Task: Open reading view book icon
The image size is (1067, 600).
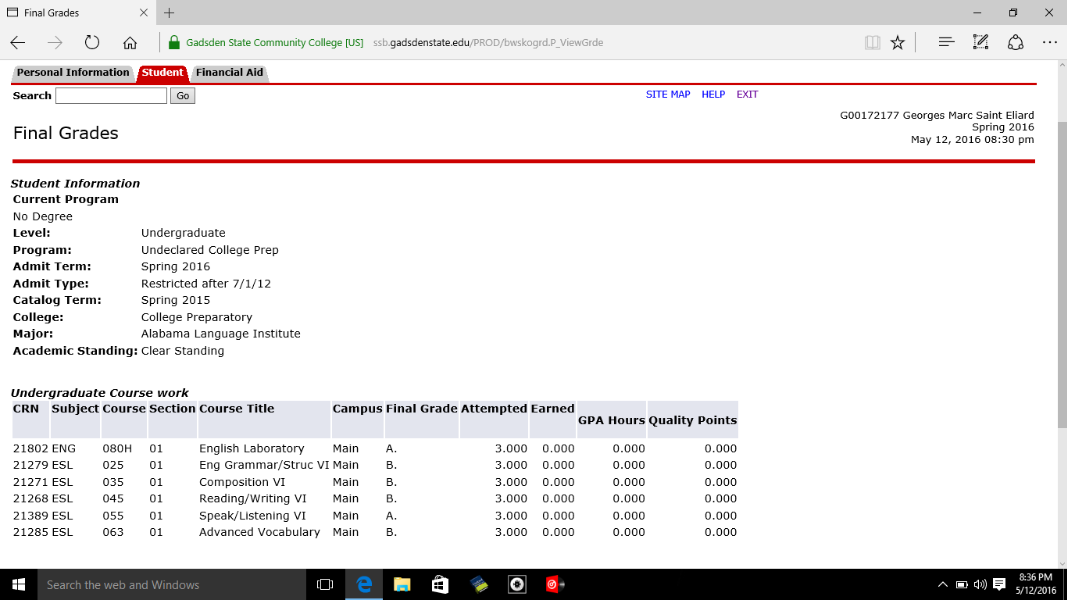Action: pyautogui.click(x=872, y=42)
